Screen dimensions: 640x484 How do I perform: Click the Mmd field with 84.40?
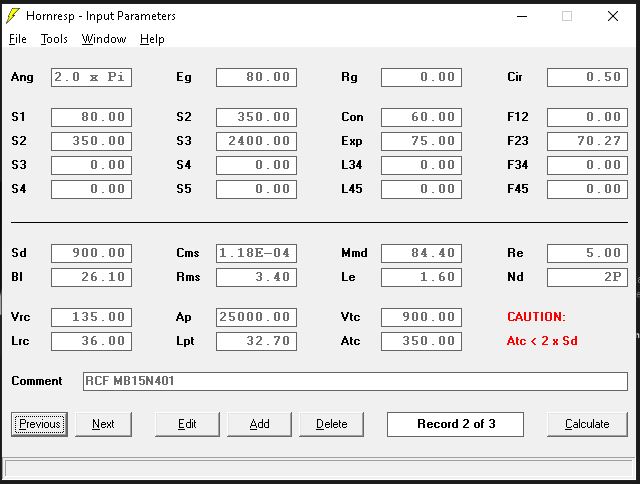click(421, 253)
